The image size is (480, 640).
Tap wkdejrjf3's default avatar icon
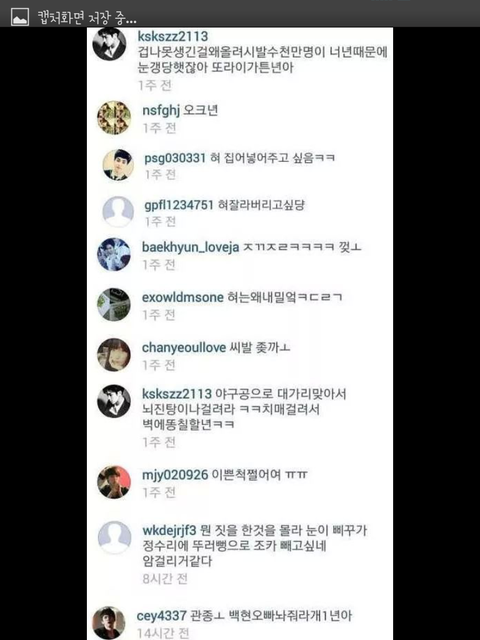pos(115,538)
